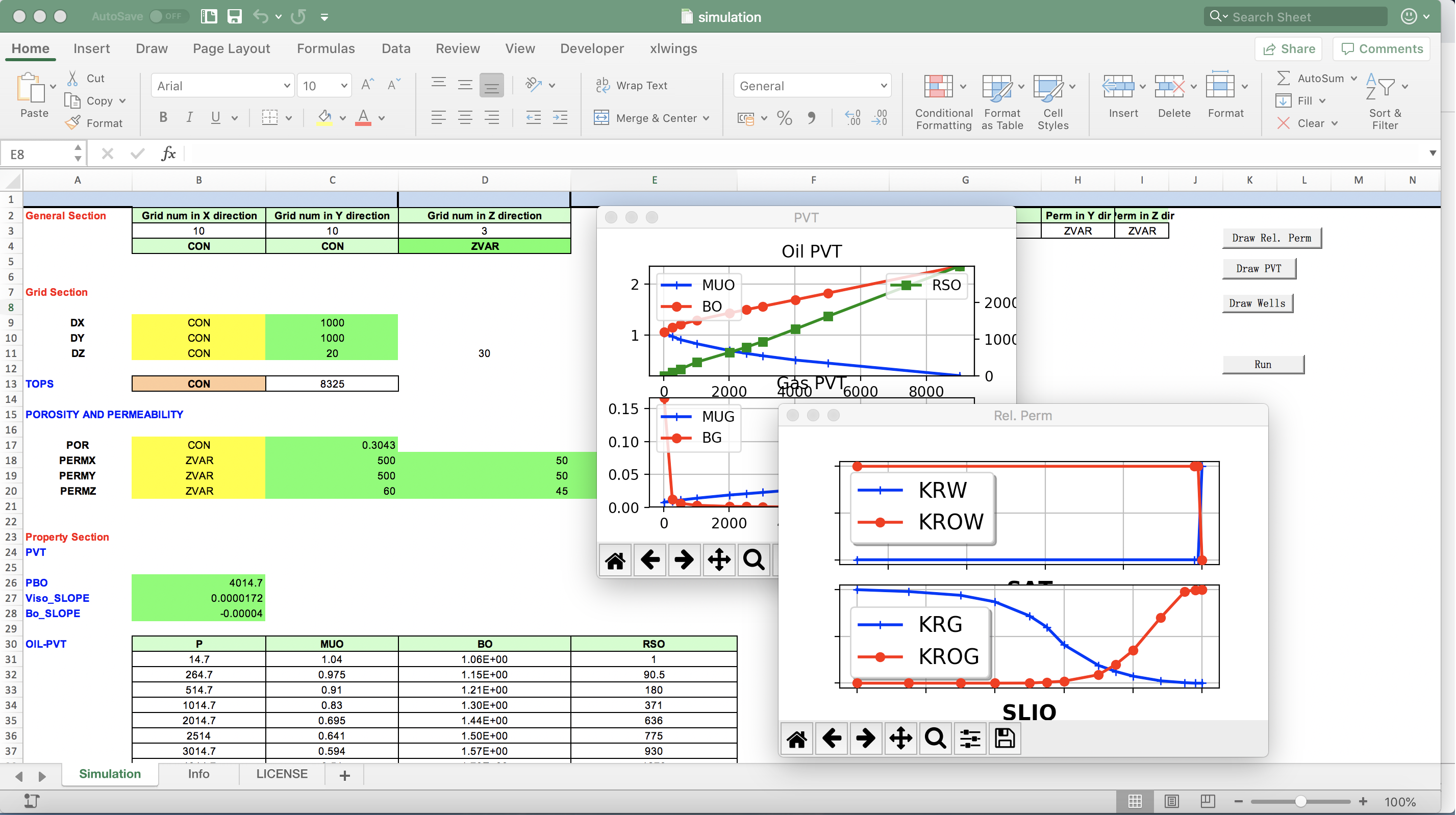1456x815 pixels.
Task: Click the pan arrows tool in Rel. Perm toolbar
Action: coord(900,738)
